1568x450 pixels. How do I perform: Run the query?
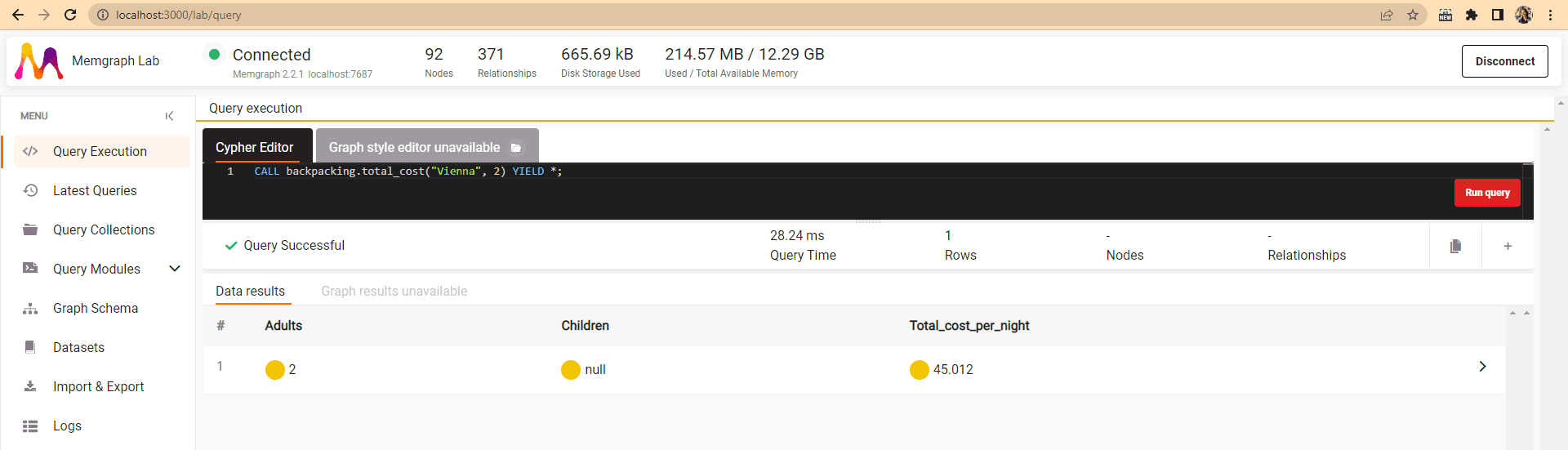1486,193
